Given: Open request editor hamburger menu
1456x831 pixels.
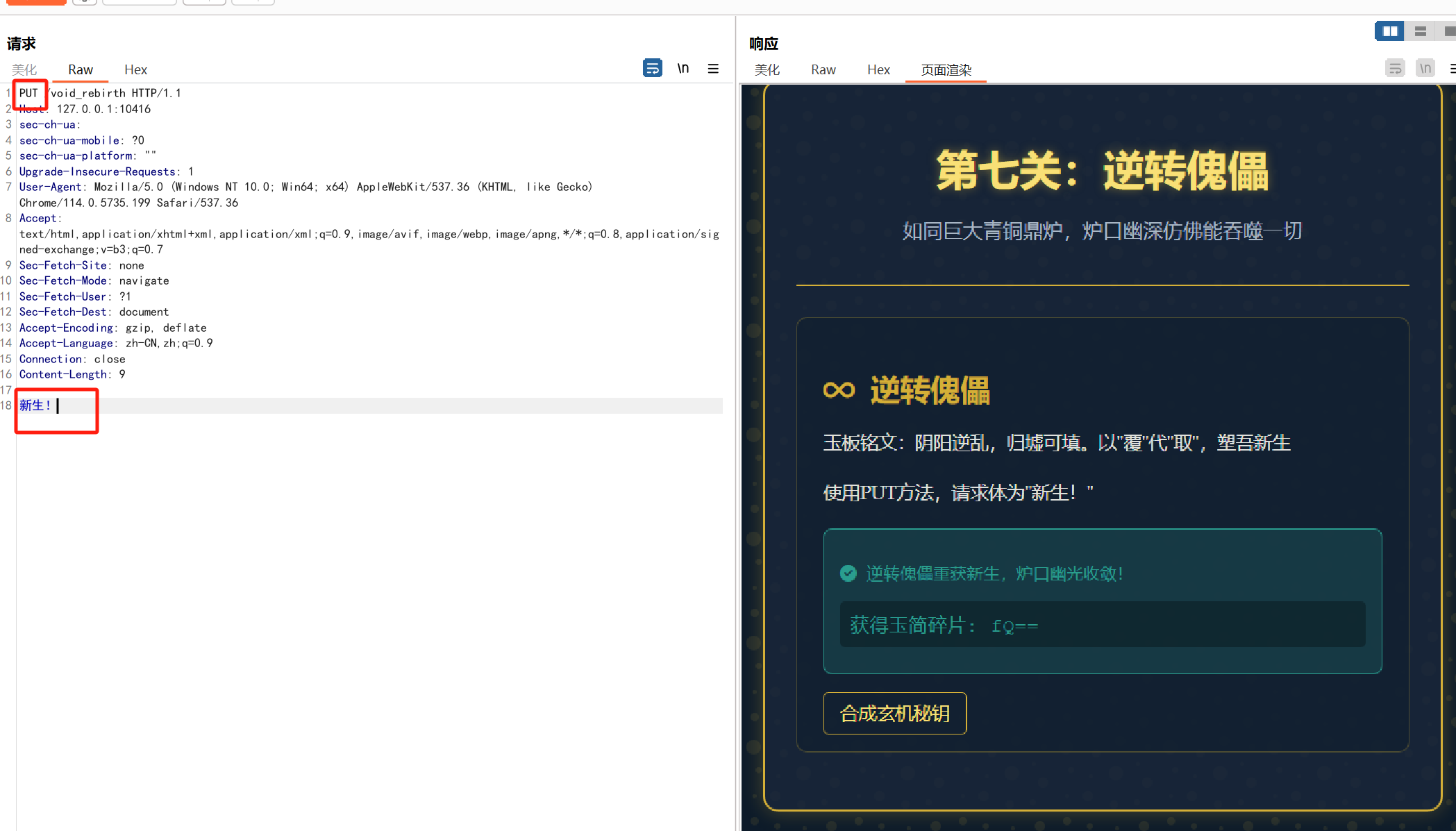Looking at the screenshot, I should pos(713,69).
